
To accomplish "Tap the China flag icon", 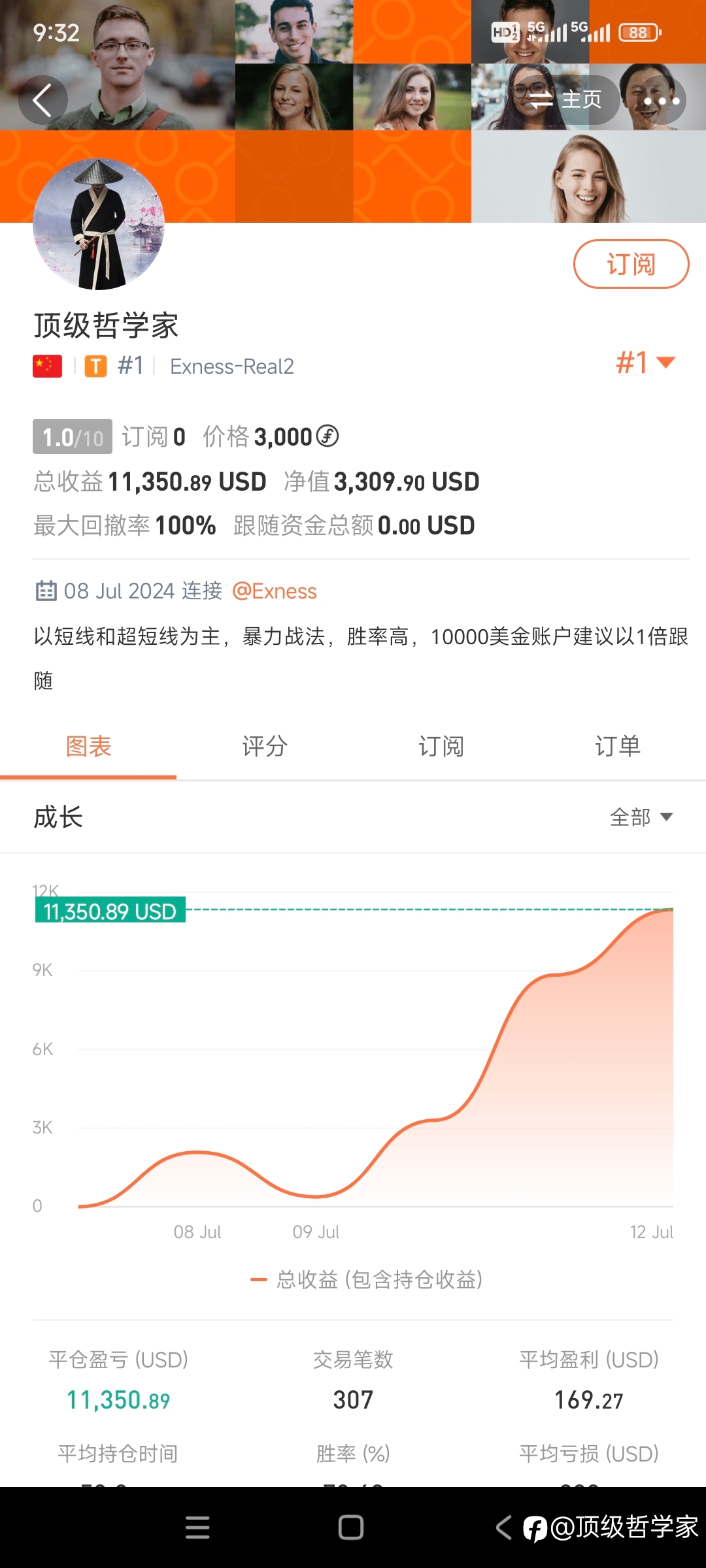I will (x=47, y=366).
